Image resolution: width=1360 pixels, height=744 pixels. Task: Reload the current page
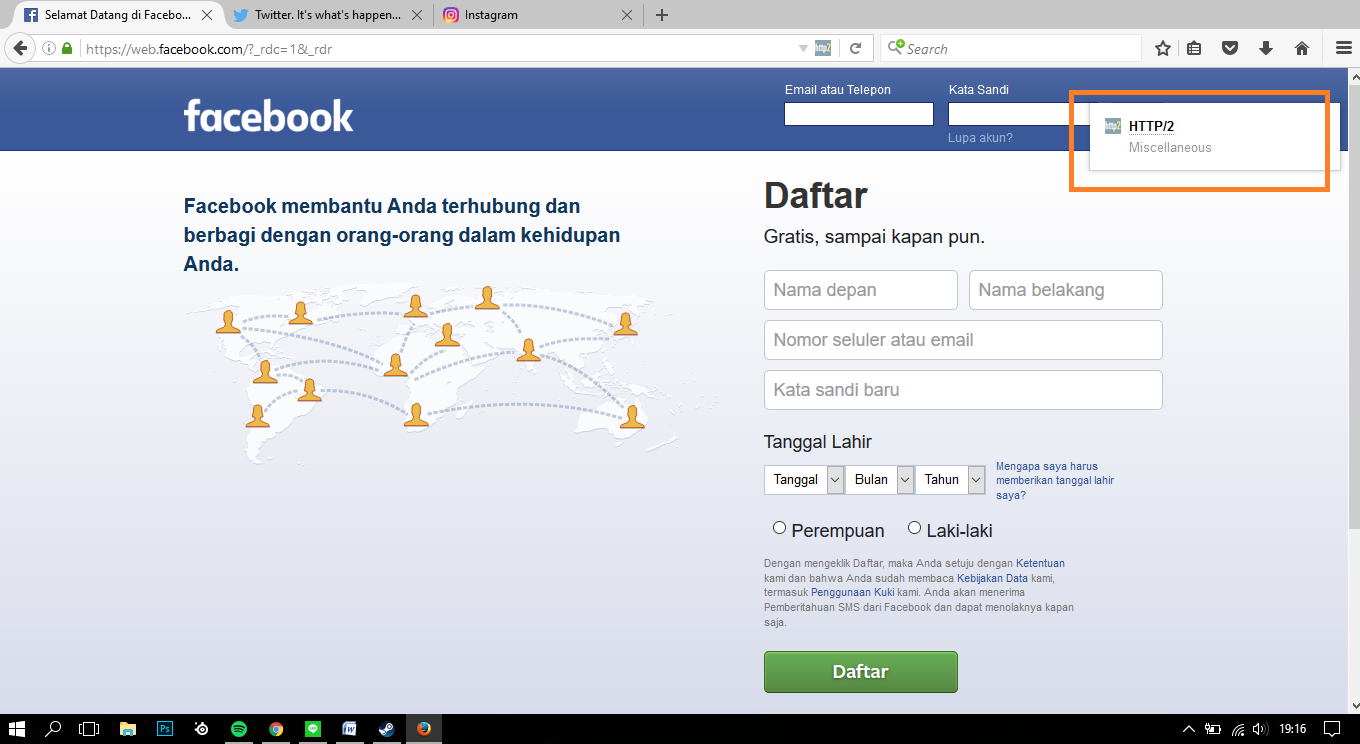855,48
